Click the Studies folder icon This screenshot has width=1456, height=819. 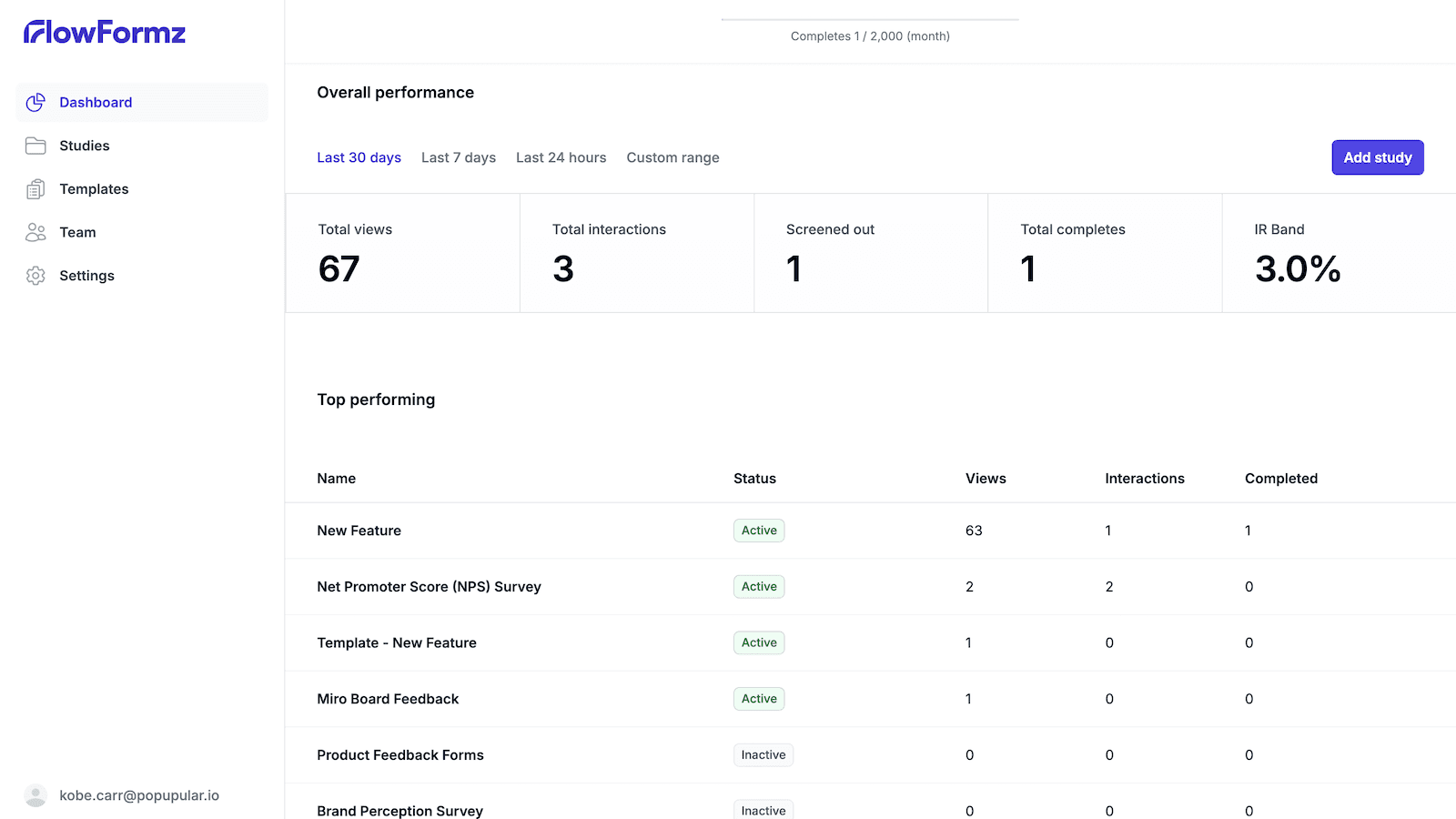(x=35, y=146)
